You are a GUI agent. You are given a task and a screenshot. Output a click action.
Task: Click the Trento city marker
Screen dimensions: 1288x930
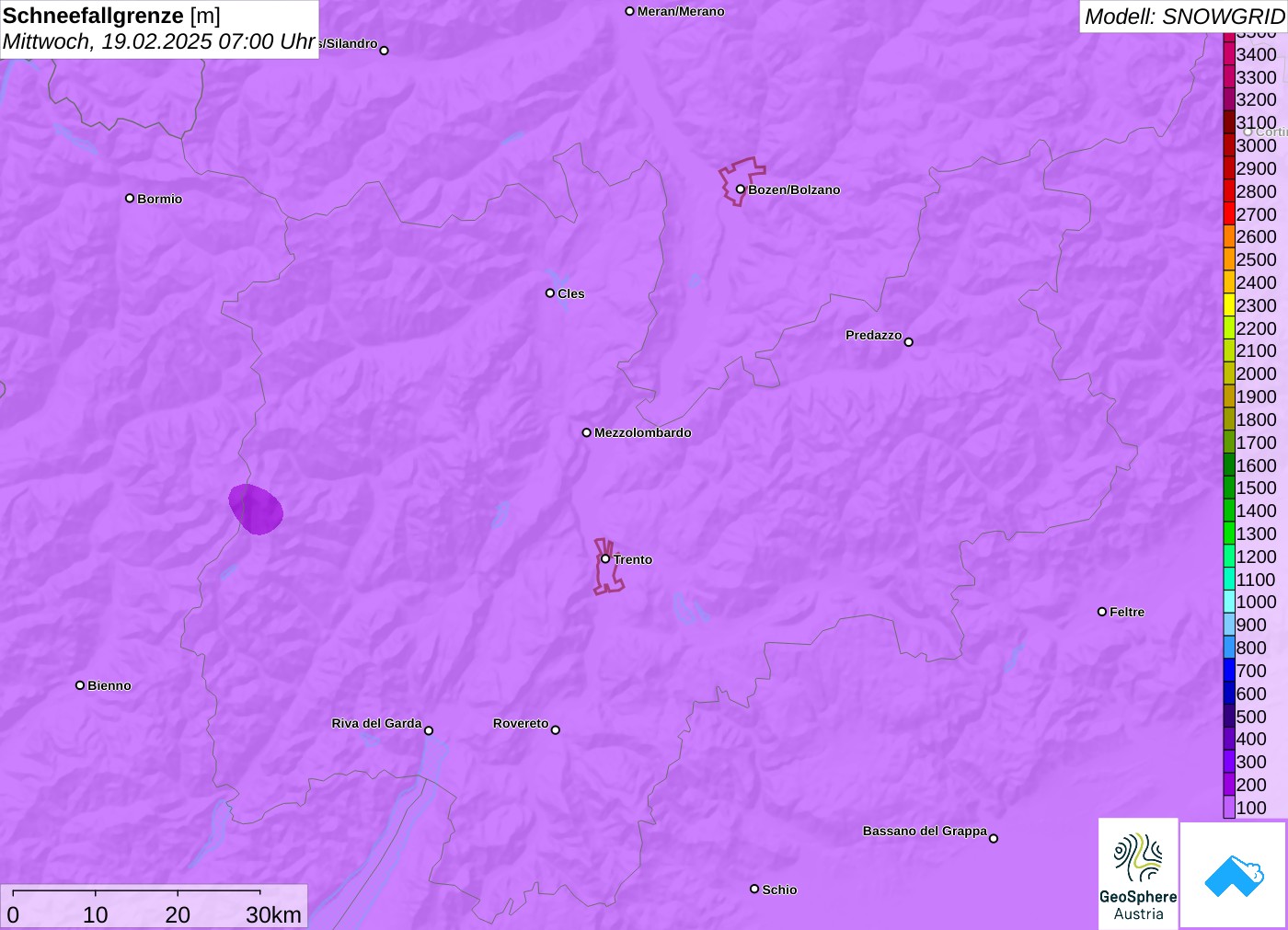(605, 558)
